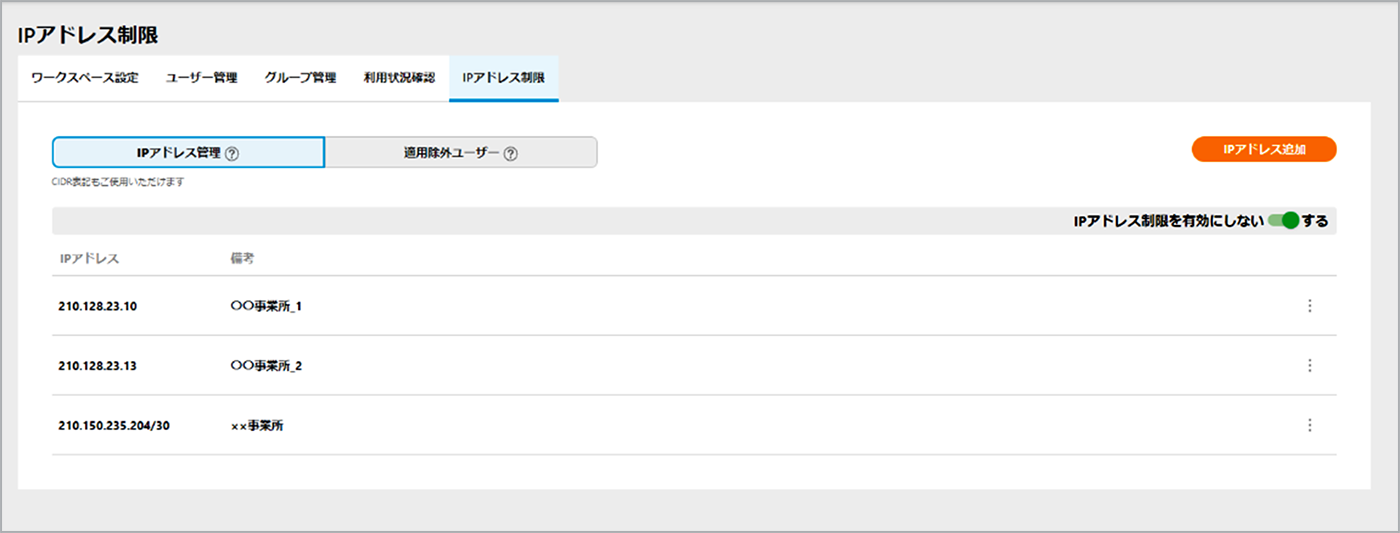The height and width of the screenshot is (533, 1400).
Task: Click the IPアドレス column header
Action: click(x=89, y=258)
